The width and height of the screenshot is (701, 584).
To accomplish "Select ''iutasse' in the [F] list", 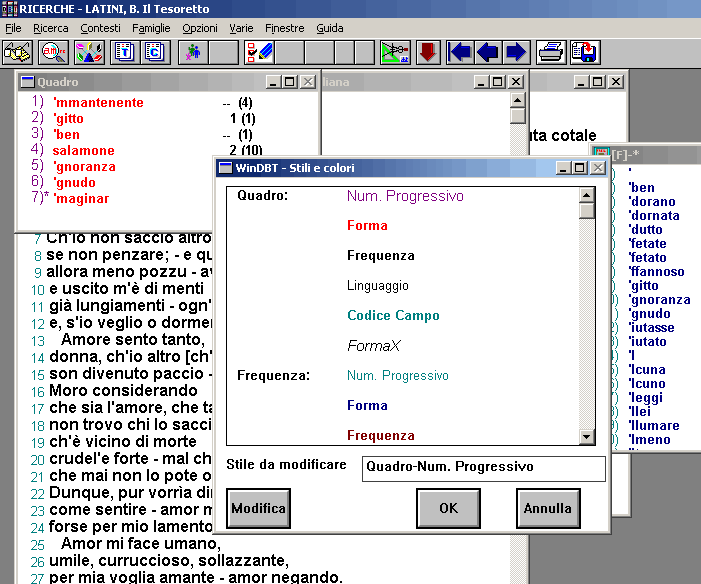I will (651, 328).
